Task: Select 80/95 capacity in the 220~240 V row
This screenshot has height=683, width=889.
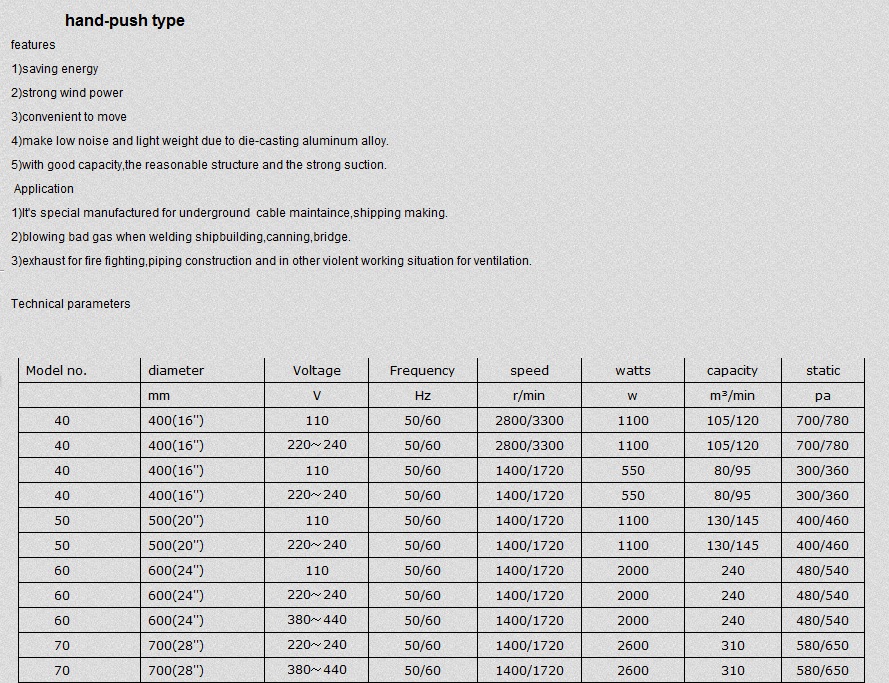Action: pos(732,495)
